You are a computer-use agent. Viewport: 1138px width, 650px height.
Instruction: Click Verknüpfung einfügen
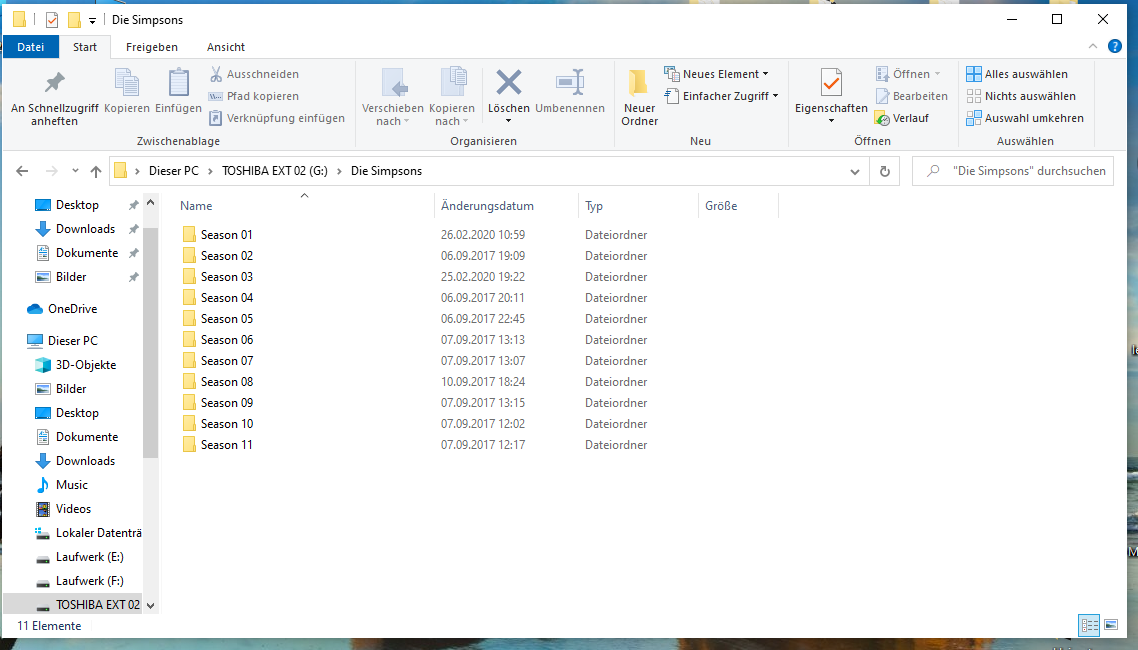[277, 118]
